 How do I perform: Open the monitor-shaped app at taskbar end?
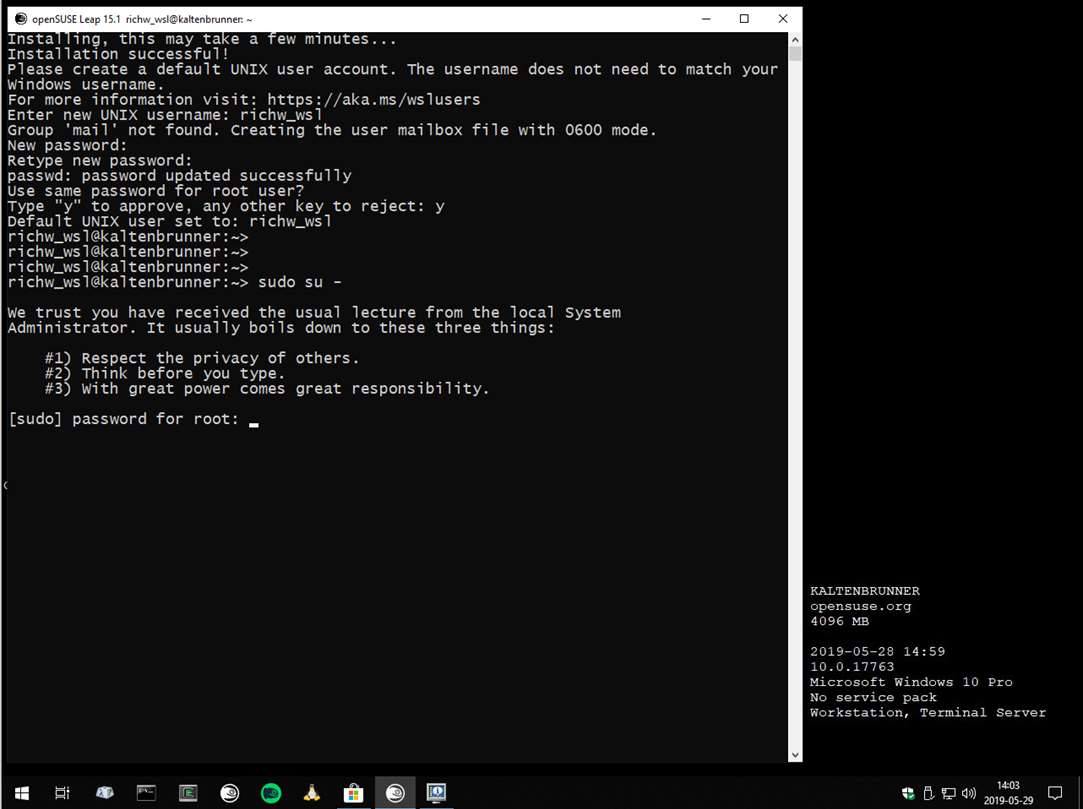tap(436, 793)
